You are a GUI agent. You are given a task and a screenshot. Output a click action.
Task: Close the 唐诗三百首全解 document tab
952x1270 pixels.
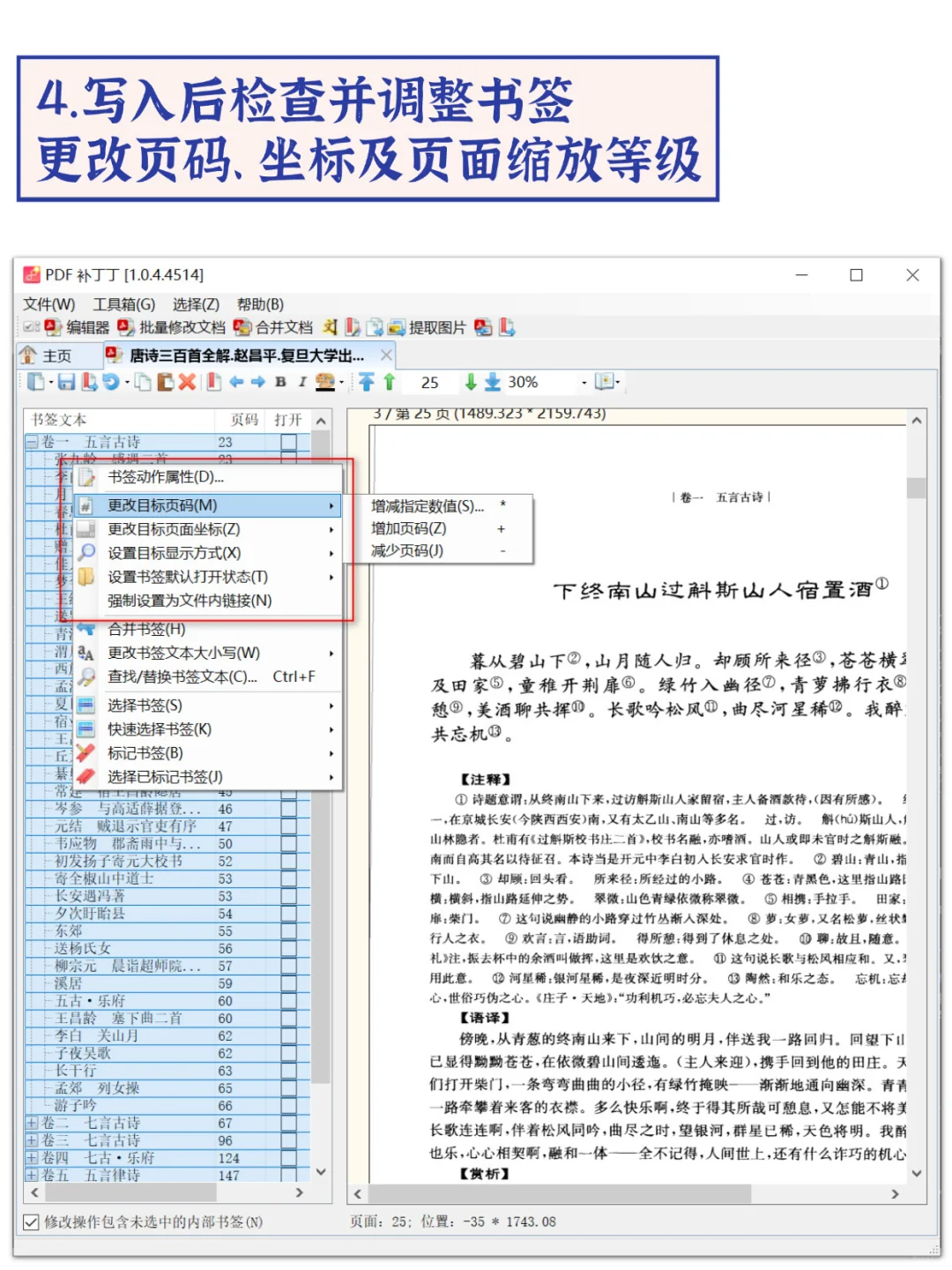click(386, 355)
